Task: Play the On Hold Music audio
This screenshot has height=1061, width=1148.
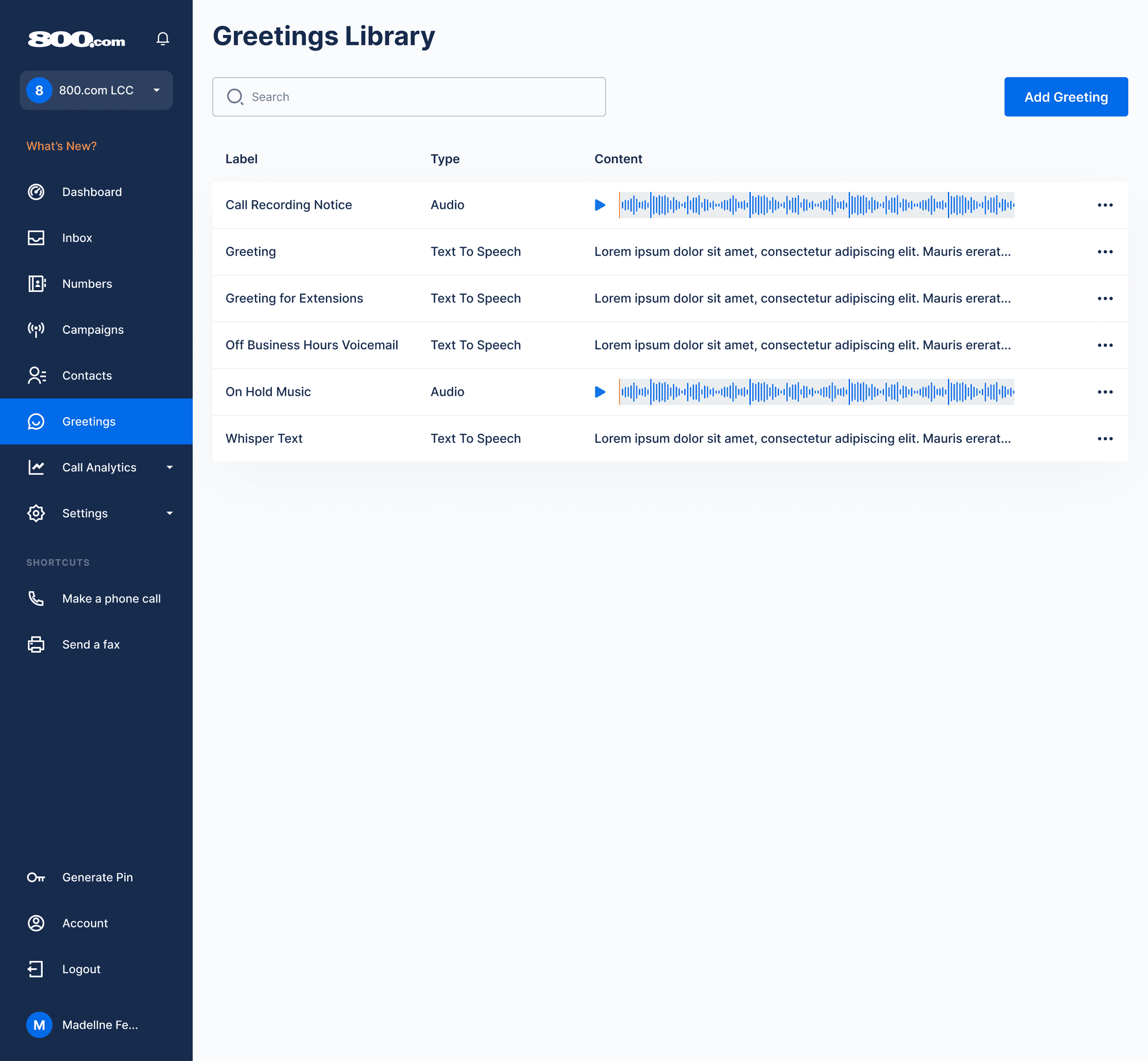Action: pos(600,392)
